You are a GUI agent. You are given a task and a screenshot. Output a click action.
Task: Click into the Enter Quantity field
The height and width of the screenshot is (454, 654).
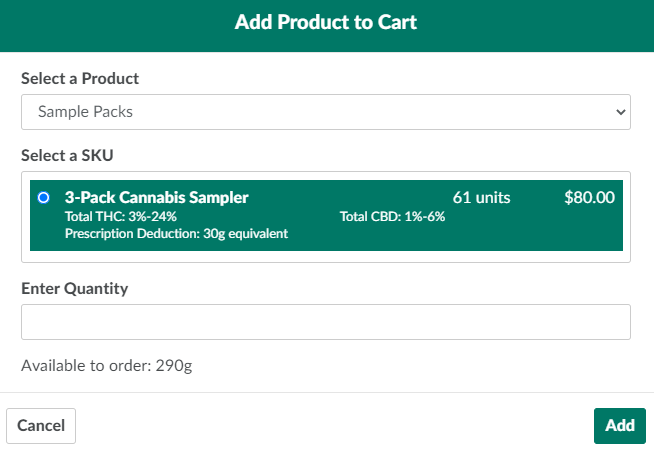click(326, 322)
